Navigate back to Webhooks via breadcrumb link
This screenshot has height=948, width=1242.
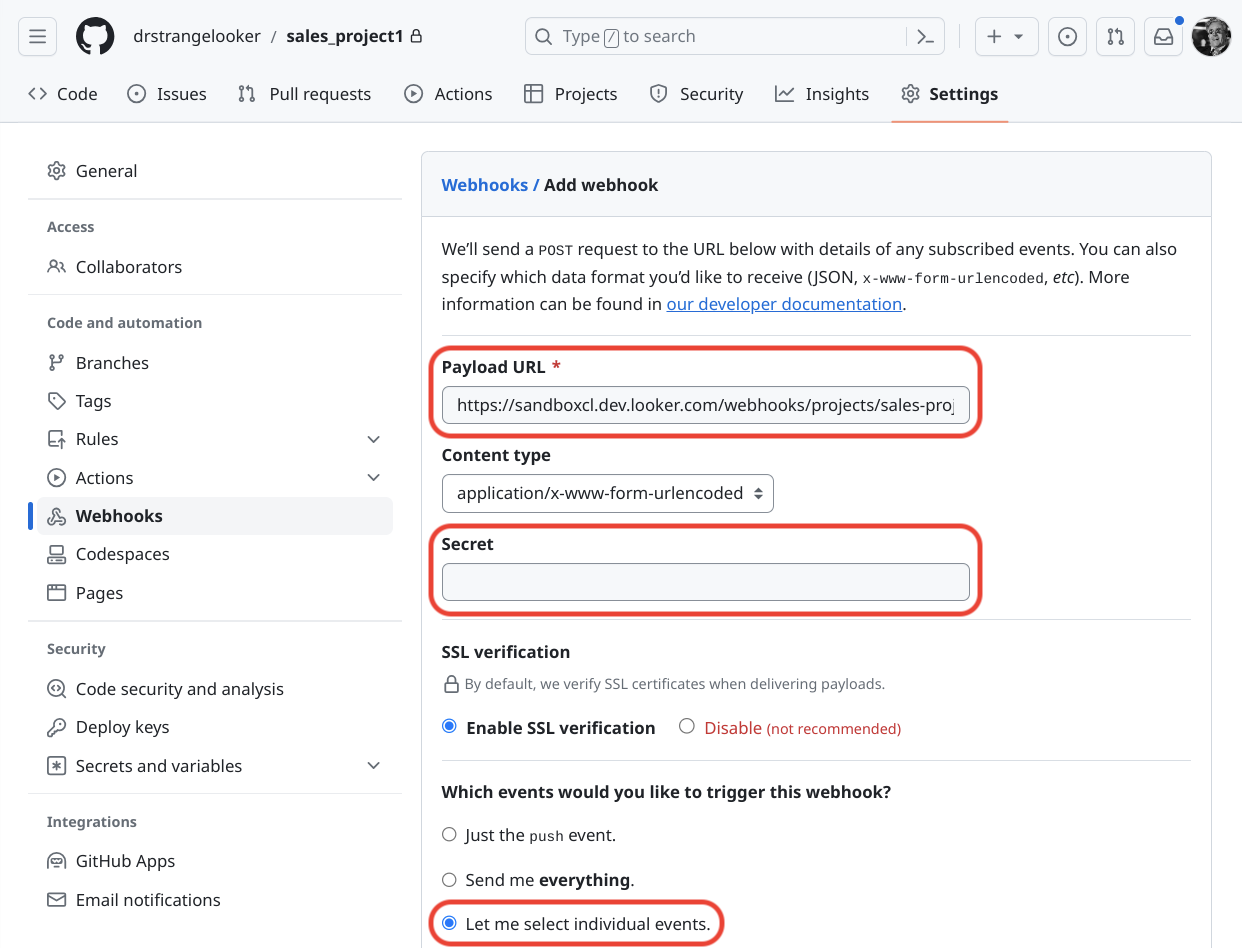pyautogui.click(x=485, y=184)
